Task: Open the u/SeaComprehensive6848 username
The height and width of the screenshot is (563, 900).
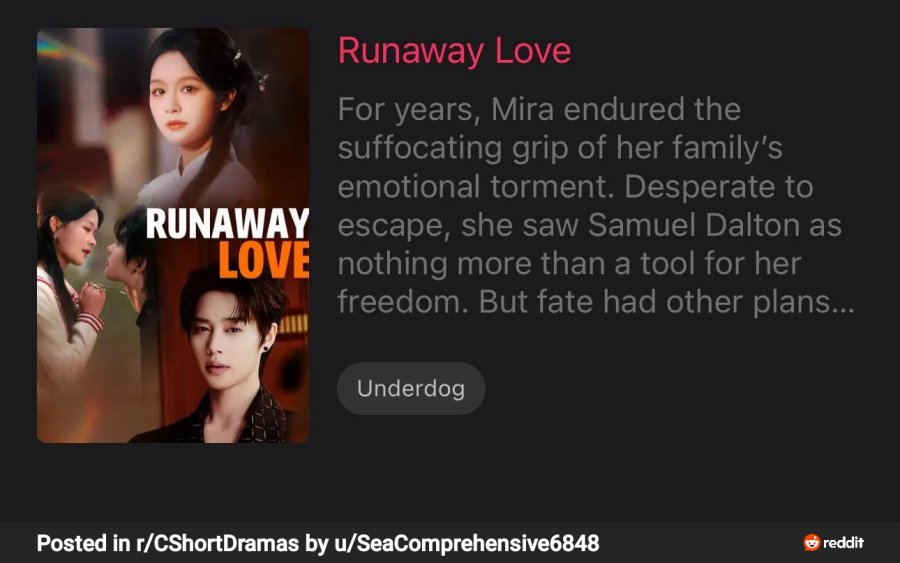Action: 467,543
